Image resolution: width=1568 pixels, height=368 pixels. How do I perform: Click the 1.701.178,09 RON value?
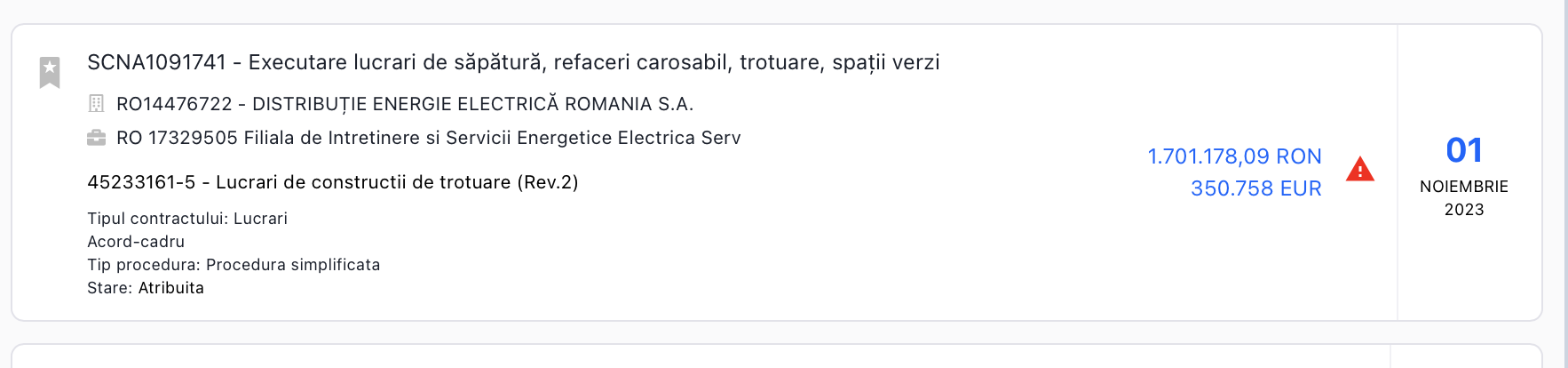(1234, 156)
